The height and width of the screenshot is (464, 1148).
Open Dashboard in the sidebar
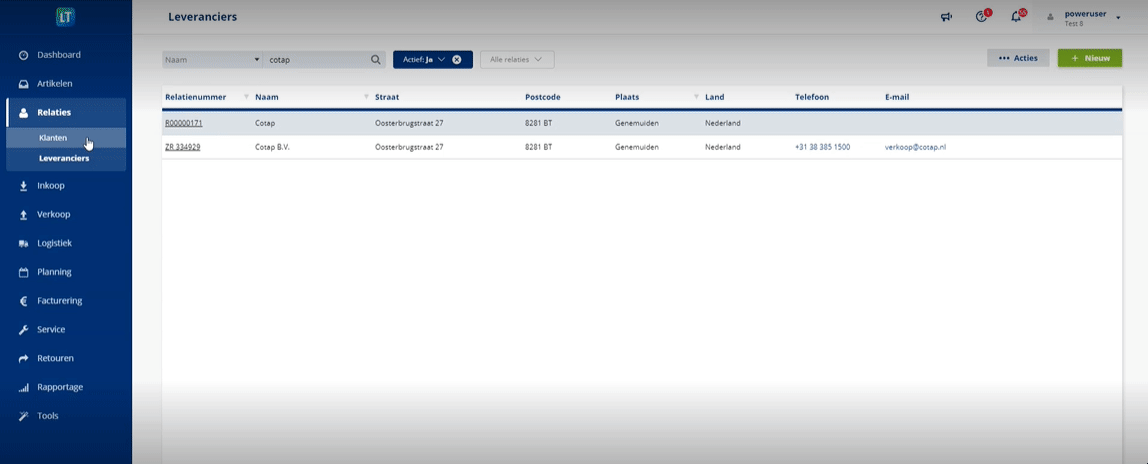click(x=59, y=55)
